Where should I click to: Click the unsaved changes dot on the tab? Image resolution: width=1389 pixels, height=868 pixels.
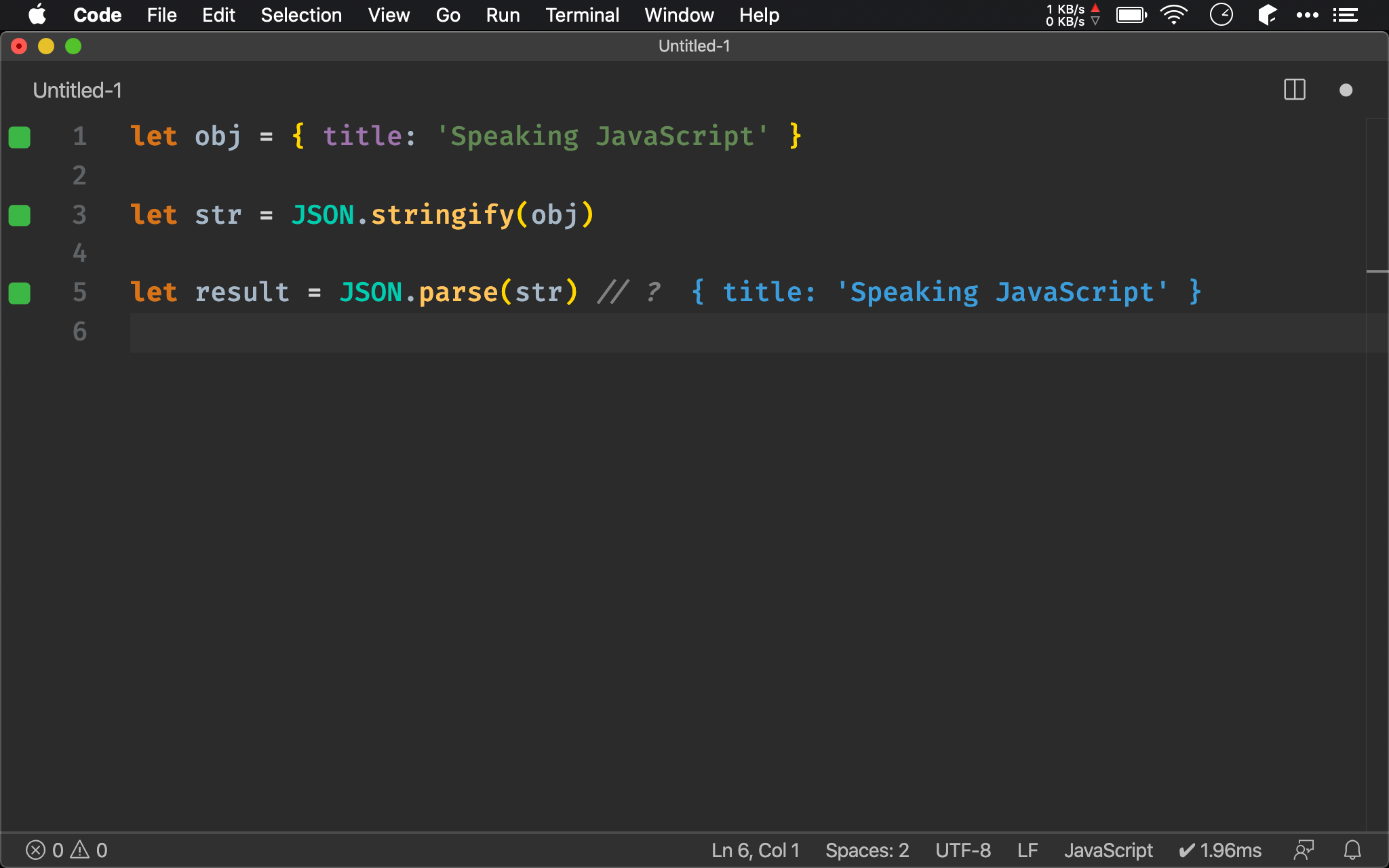(x=1346, y=89)
